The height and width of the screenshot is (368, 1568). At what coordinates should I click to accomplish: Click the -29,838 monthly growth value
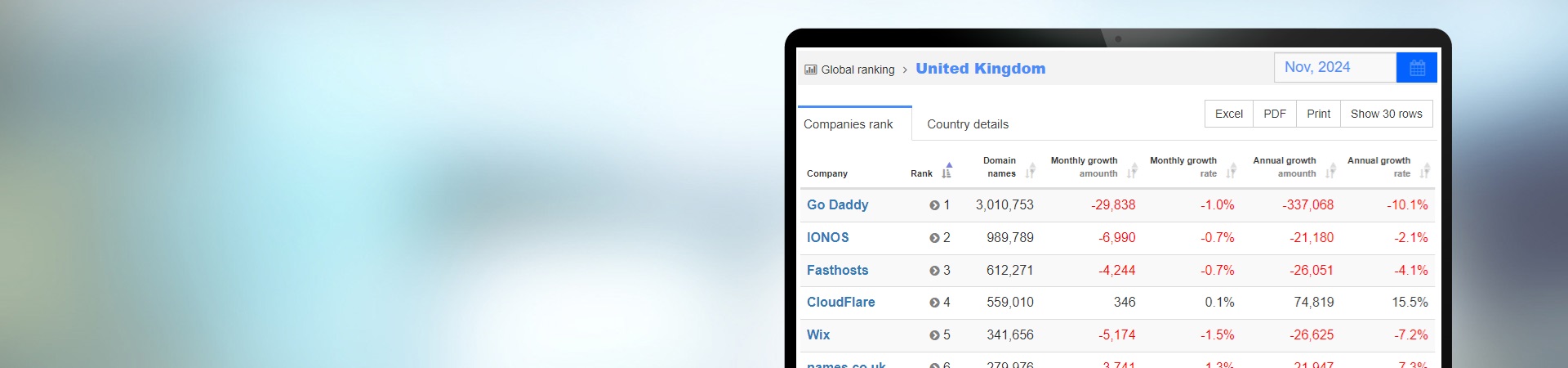click(x=1113, y=205)
